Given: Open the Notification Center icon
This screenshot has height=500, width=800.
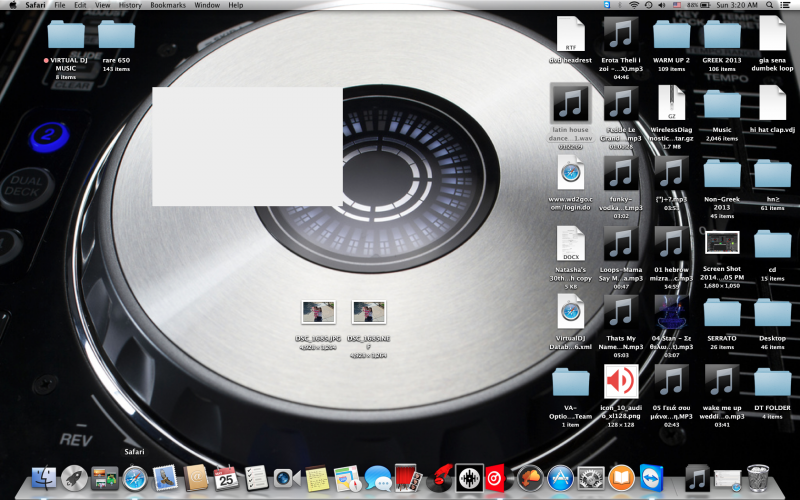Looking at the screenshot, I should pos(787,5).
